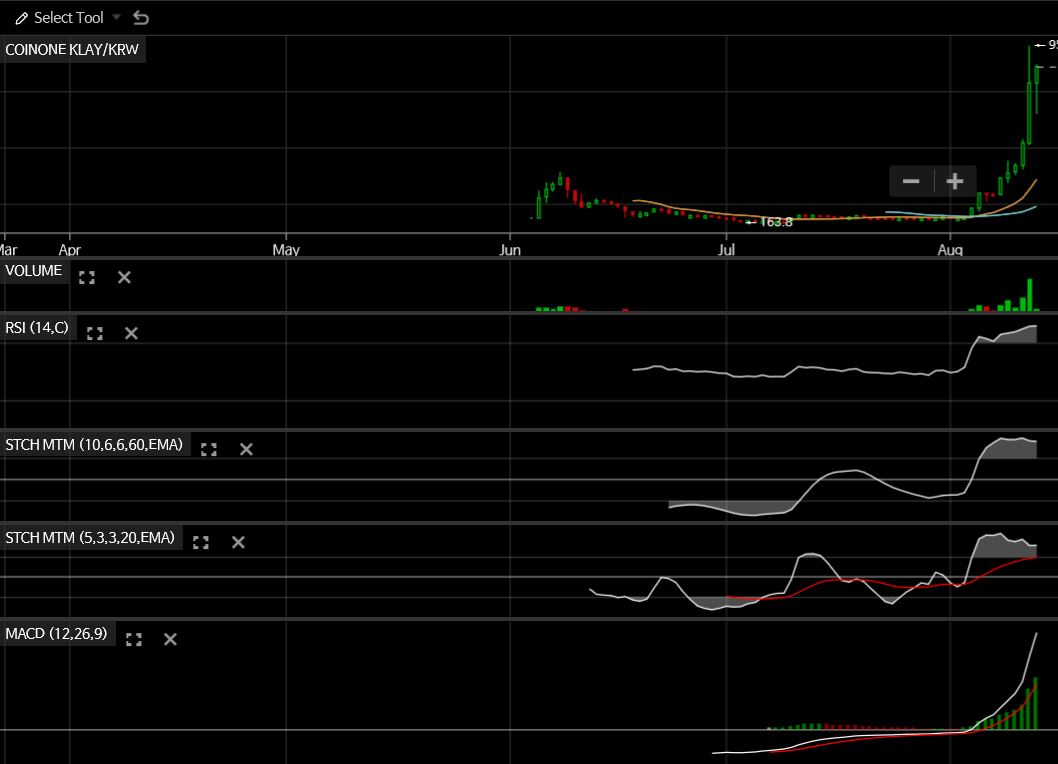
Task: Maximize the MACD (12,26,9) panel
Action: (x=133, y=639)
